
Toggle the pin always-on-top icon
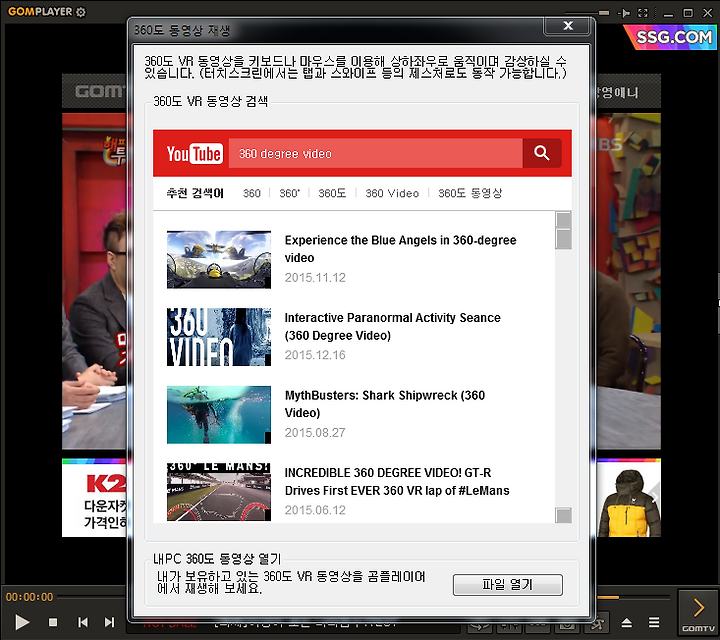(x=624, y=13)
